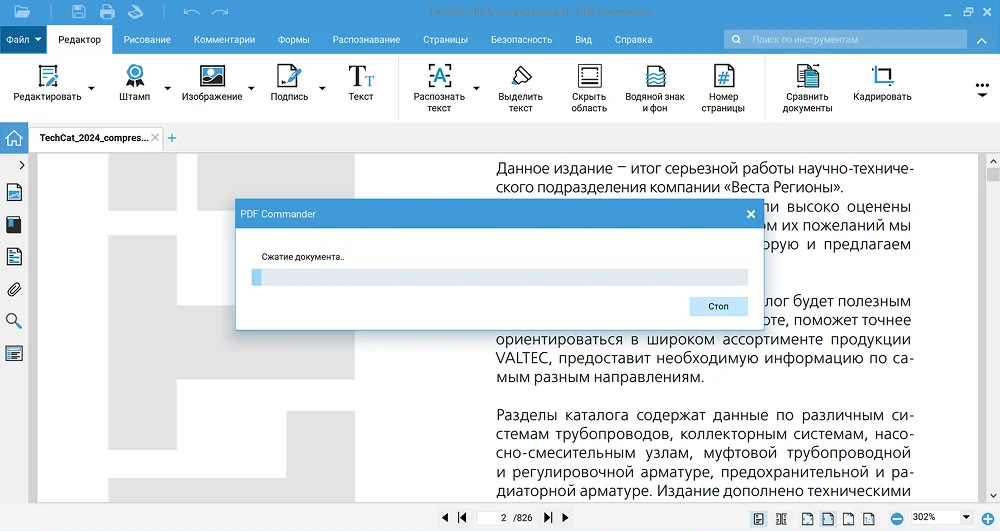Image resolution: width=1000 pixels, height=531 pixels.
Task: Open the Файл menu
Action: (23, 40)
